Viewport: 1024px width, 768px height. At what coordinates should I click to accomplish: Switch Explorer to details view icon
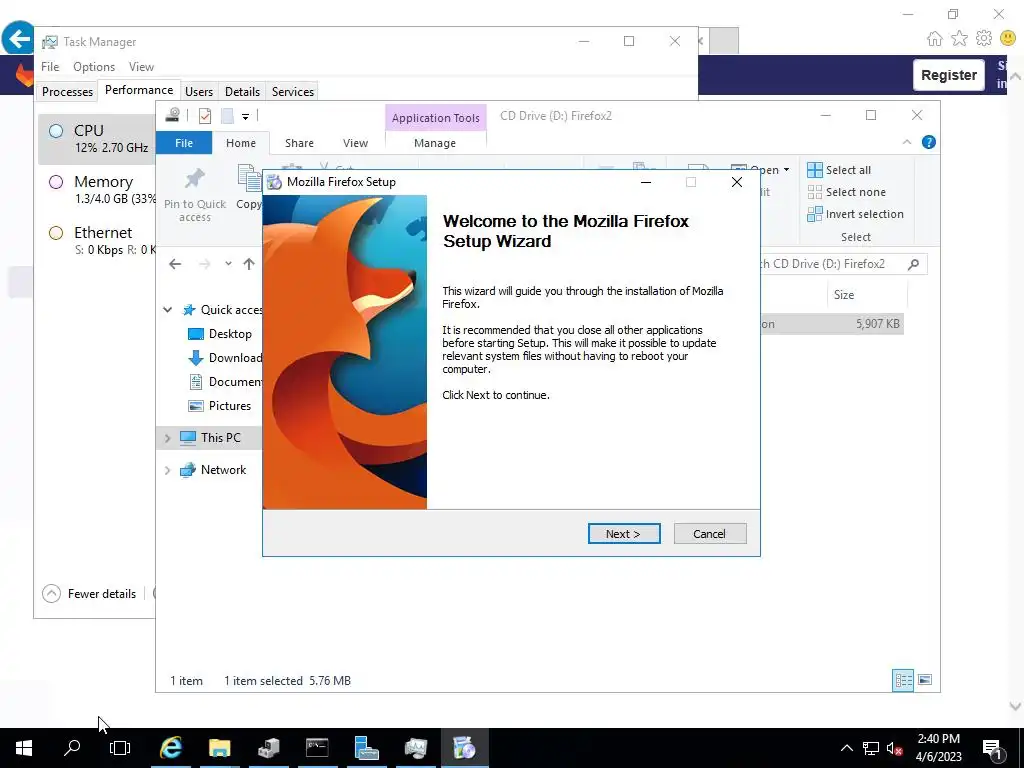point(903,680)
